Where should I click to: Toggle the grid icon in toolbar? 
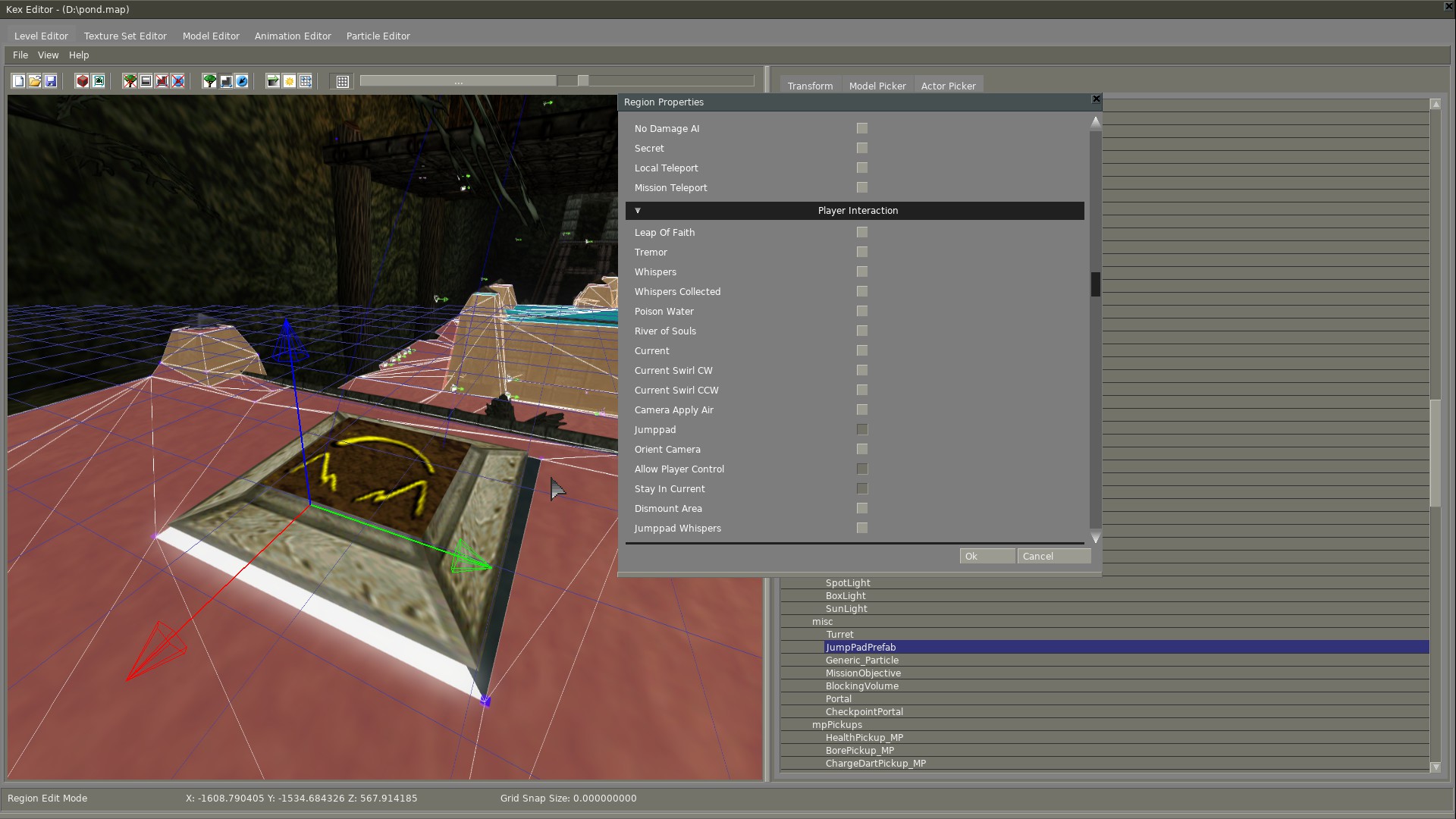(x=343, y=81)
